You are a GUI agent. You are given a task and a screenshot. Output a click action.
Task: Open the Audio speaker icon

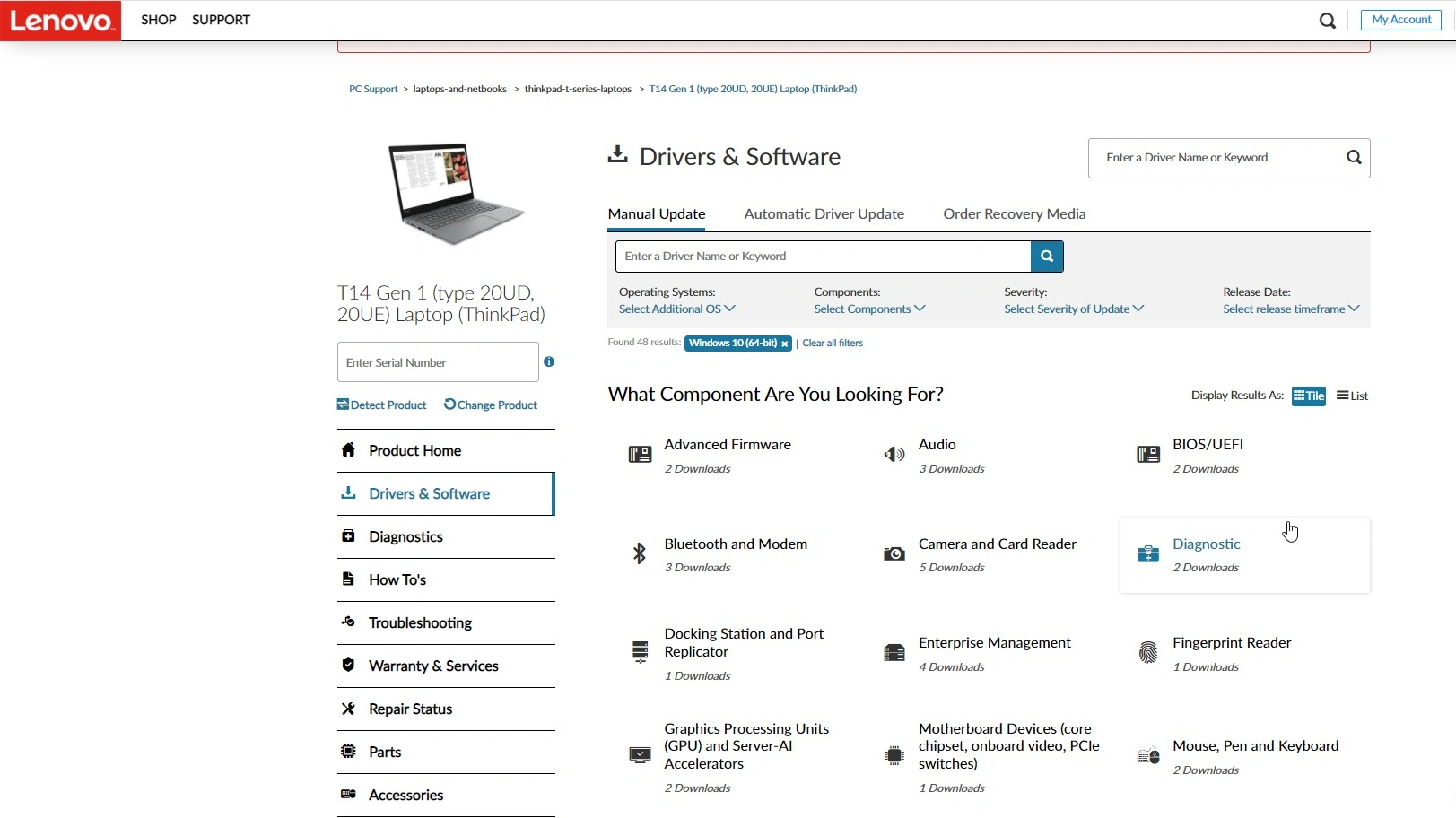click(x=894, y=455)
